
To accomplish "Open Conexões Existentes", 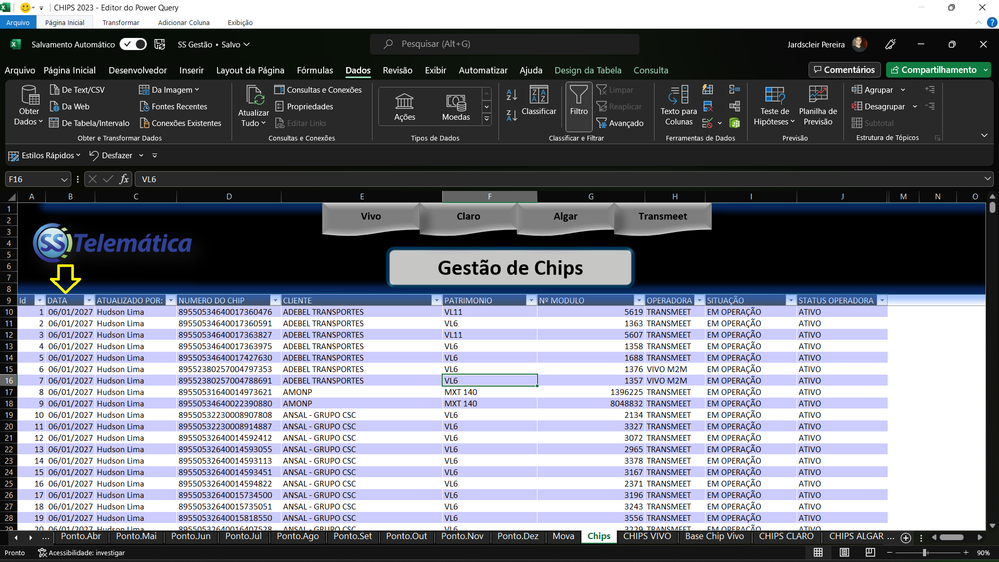I will click(x=180, y=123).
